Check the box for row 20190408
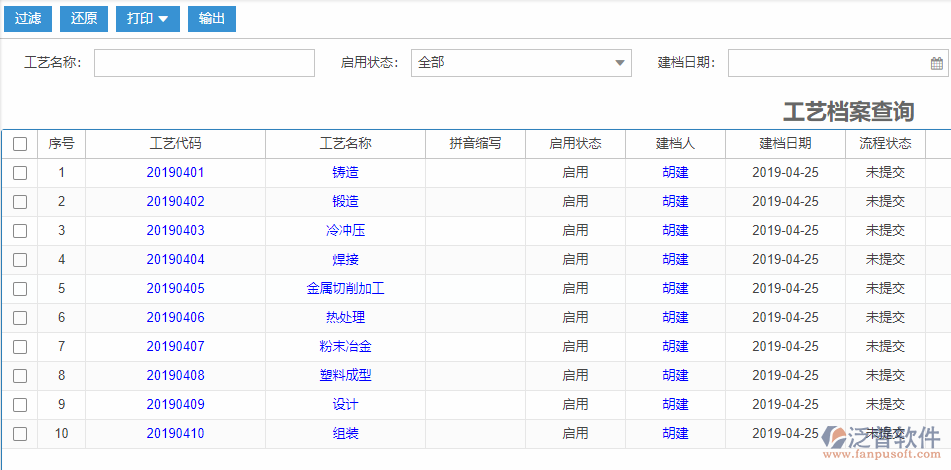The height and width of the screenshot is (470, 951). [20, 376]
